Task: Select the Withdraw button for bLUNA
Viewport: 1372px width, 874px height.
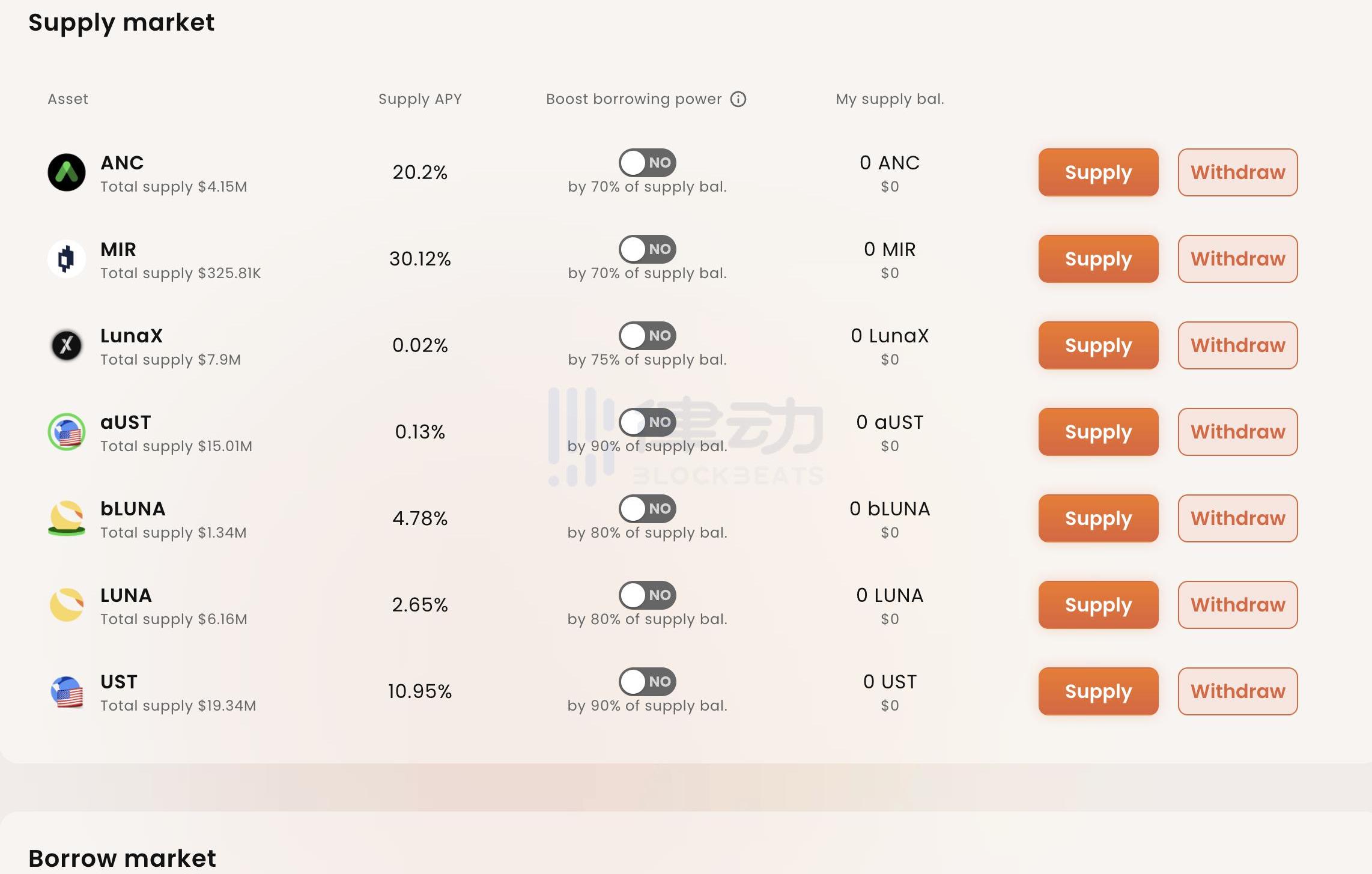Action: click(1237, 518)
